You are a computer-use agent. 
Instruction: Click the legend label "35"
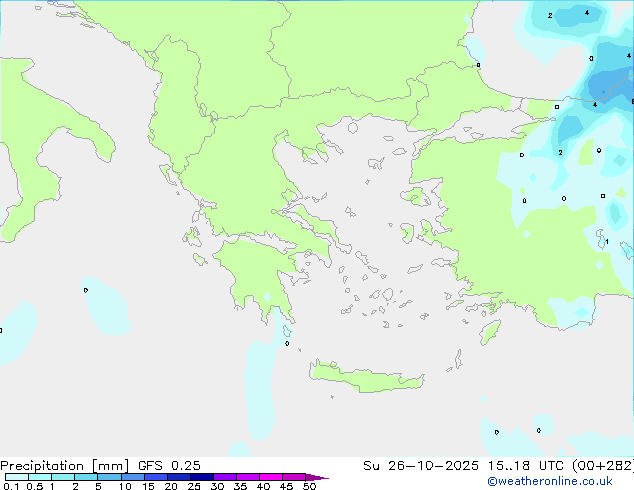(x=240, y=486)
